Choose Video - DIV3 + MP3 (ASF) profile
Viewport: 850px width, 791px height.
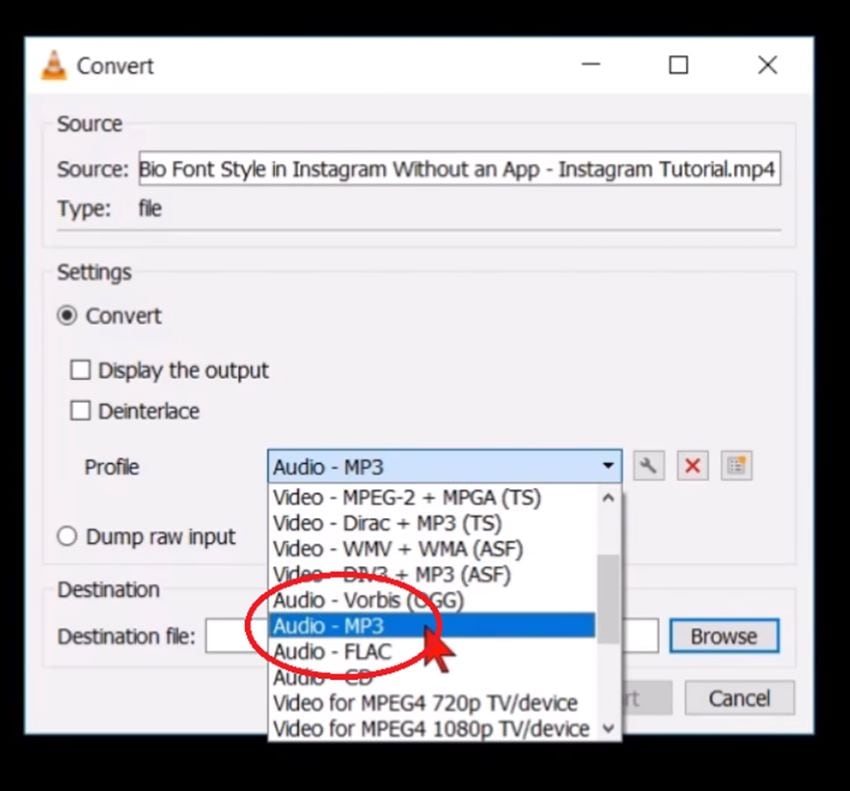433,574
